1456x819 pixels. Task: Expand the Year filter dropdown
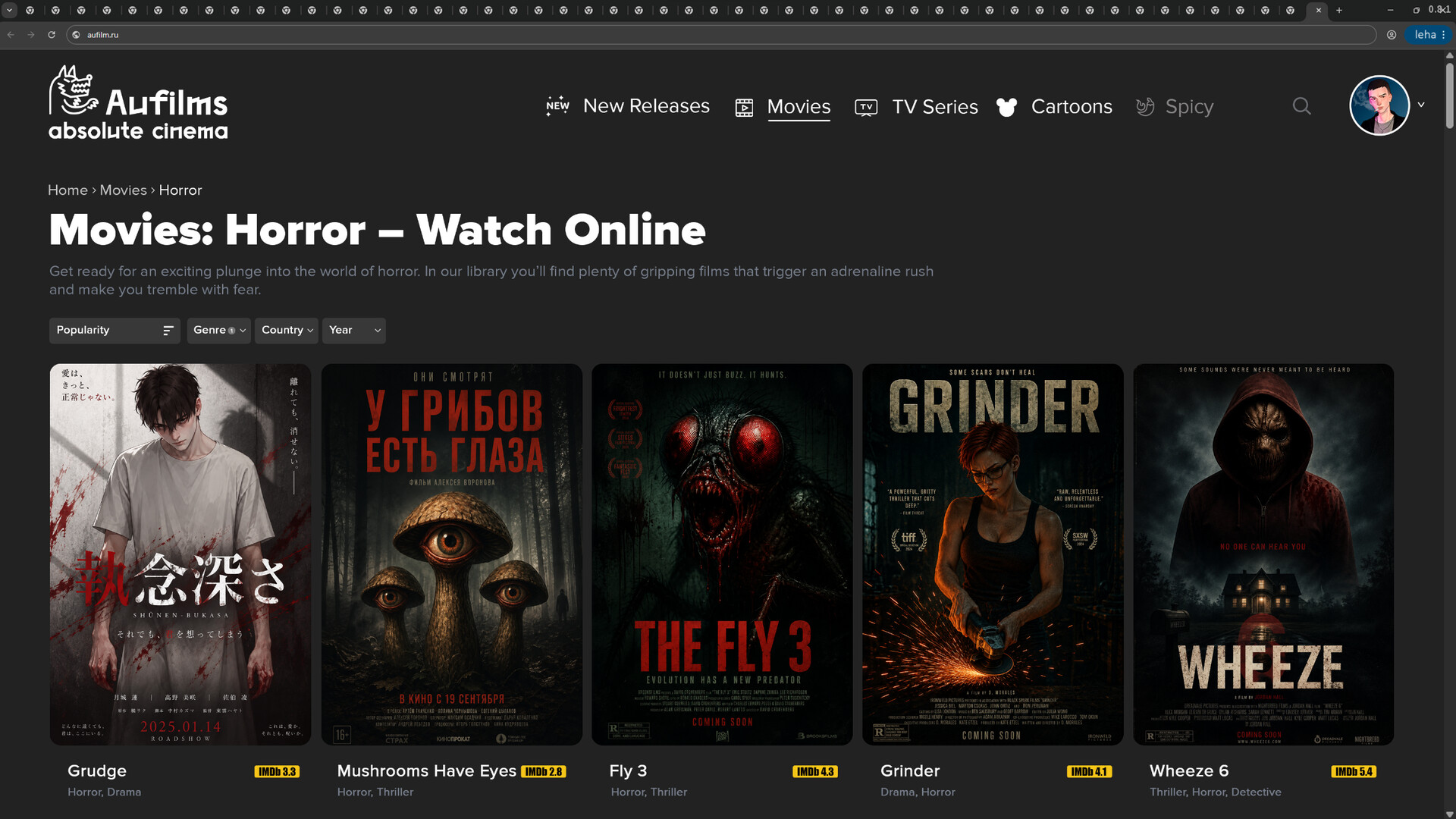click(353, 331)
